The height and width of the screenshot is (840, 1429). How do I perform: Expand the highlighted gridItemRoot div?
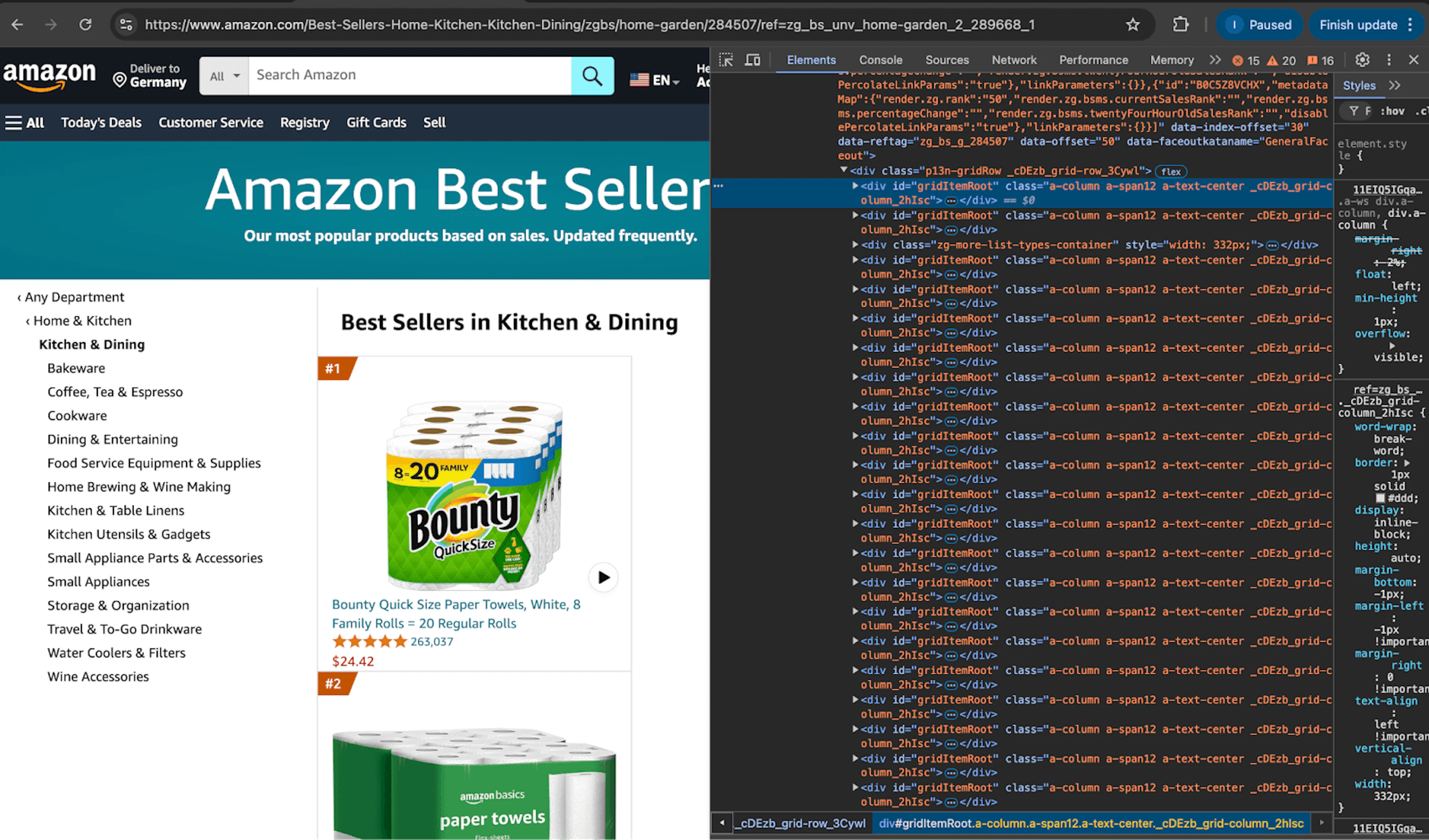[x=855, y=185]
